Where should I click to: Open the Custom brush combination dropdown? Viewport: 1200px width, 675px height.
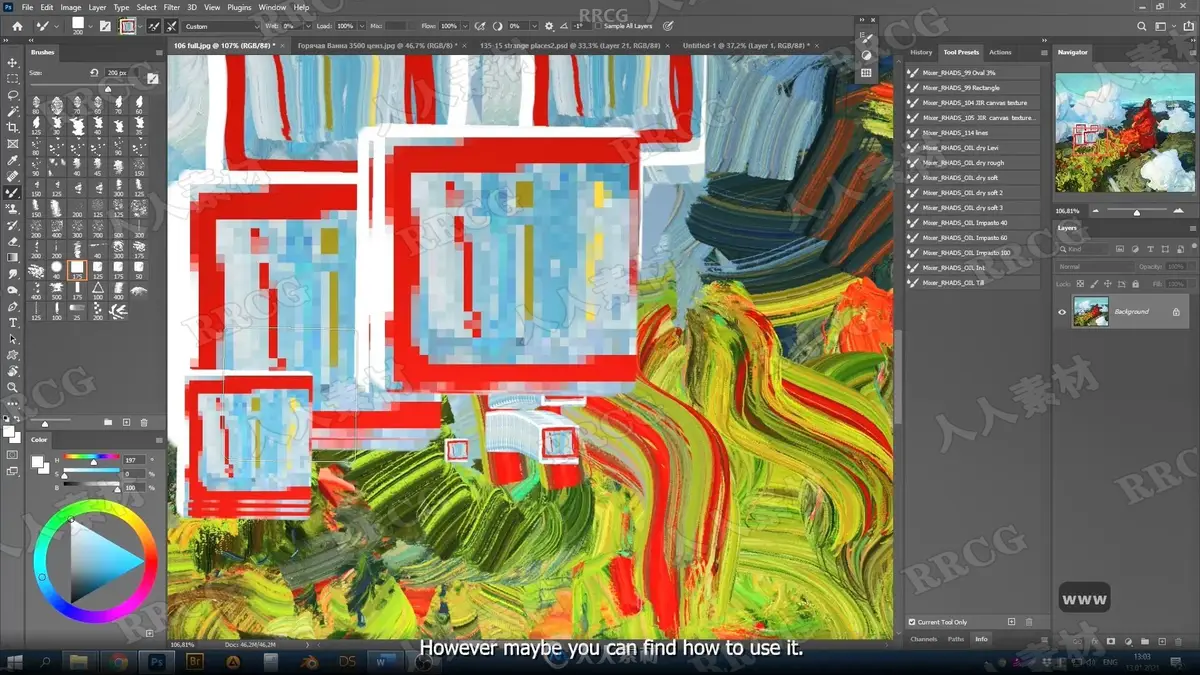tap(221, 26)
